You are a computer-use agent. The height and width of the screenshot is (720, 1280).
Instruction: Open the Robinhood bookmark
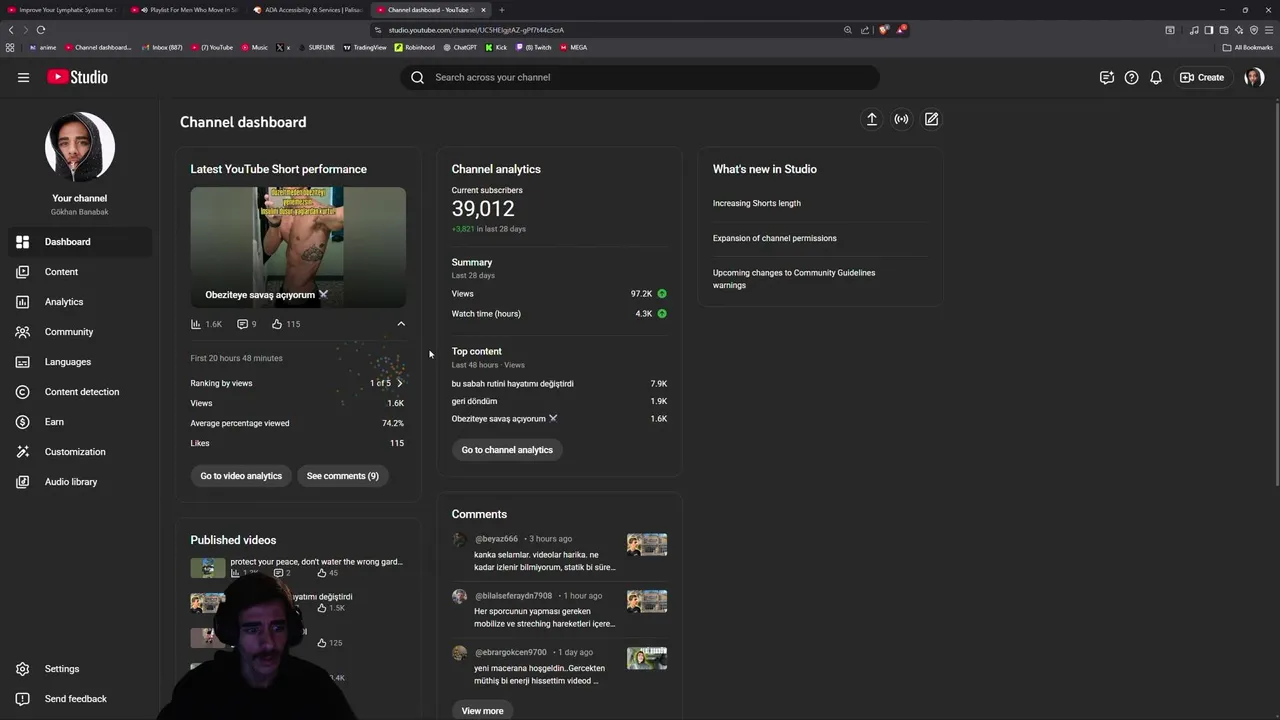[415, 47]
